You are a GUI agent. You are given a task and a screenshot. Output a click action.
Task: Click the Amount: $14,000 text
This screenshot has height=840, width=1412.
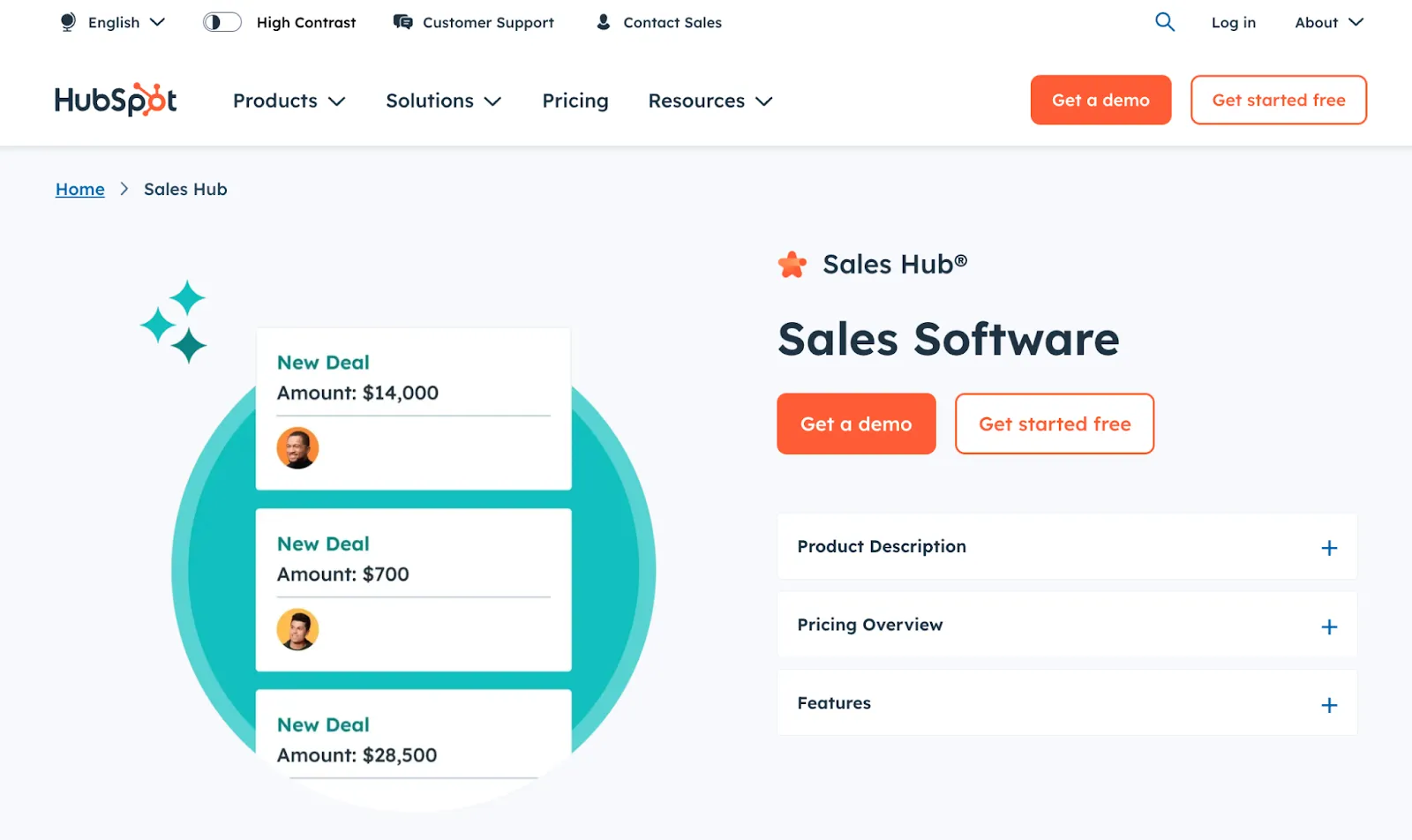pos(357,393)
